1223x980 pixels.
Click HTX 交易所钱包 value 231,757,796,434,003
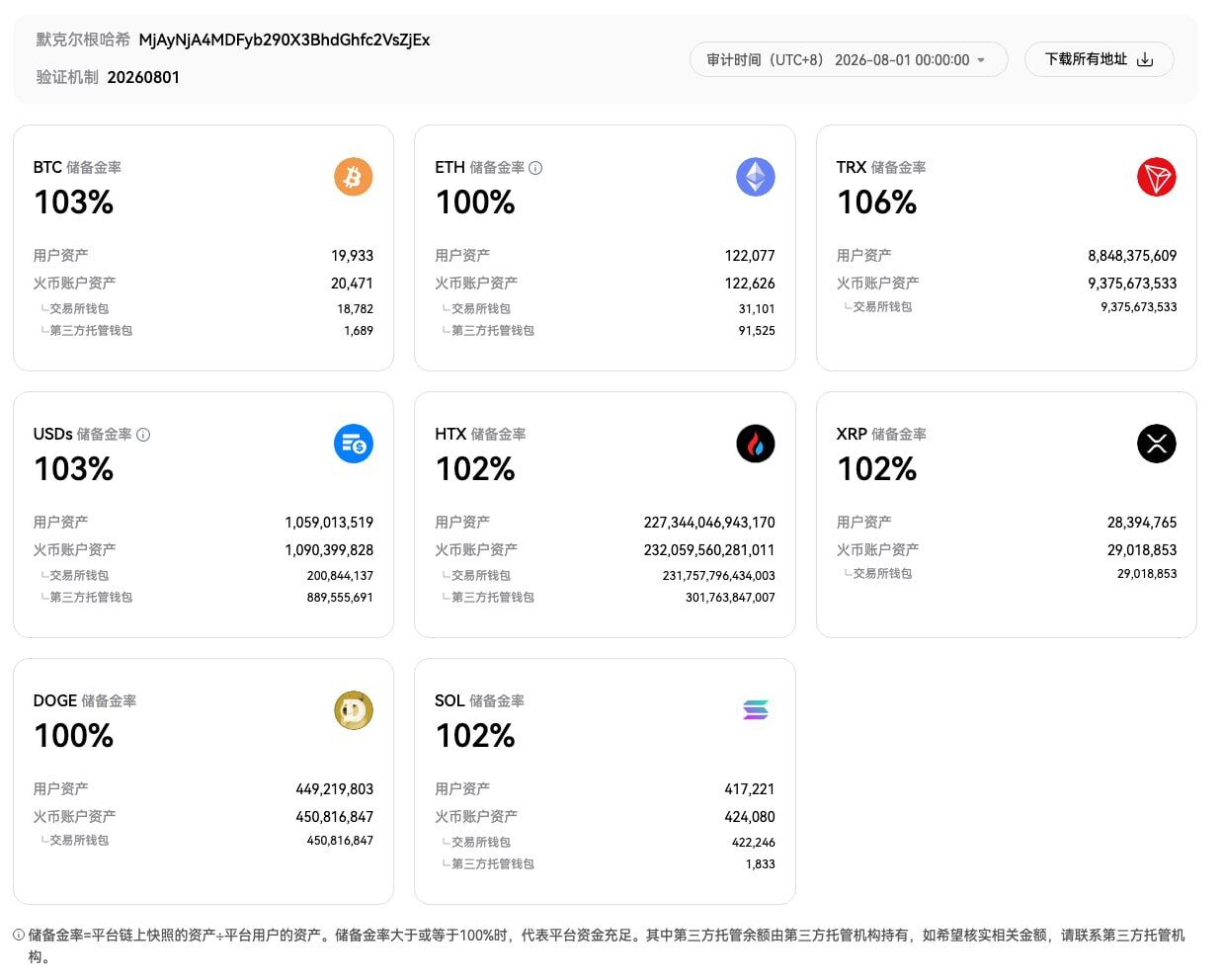pyautogui.click(x=719, y=576)
